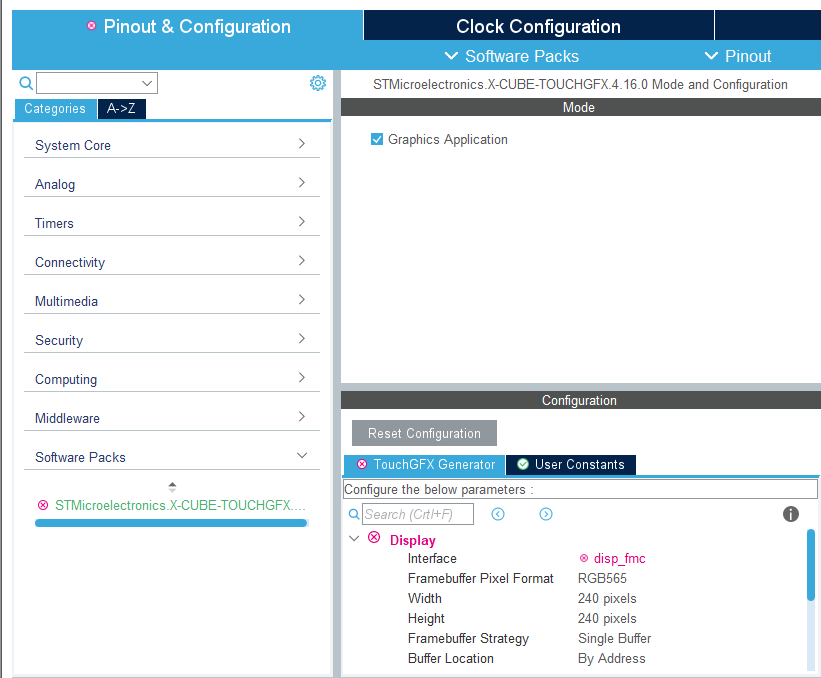This screenshot has width=821, height=678.
Task: Click the error icon beside disp_fmc
Action: click(584, 559)
